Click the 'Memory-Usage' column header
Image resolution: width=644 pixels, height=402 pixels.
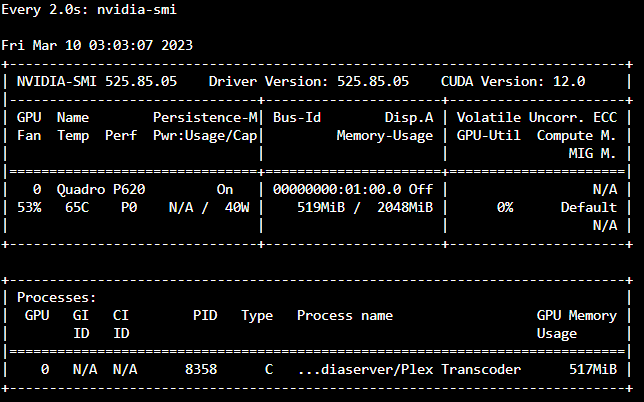click(385, 136)
